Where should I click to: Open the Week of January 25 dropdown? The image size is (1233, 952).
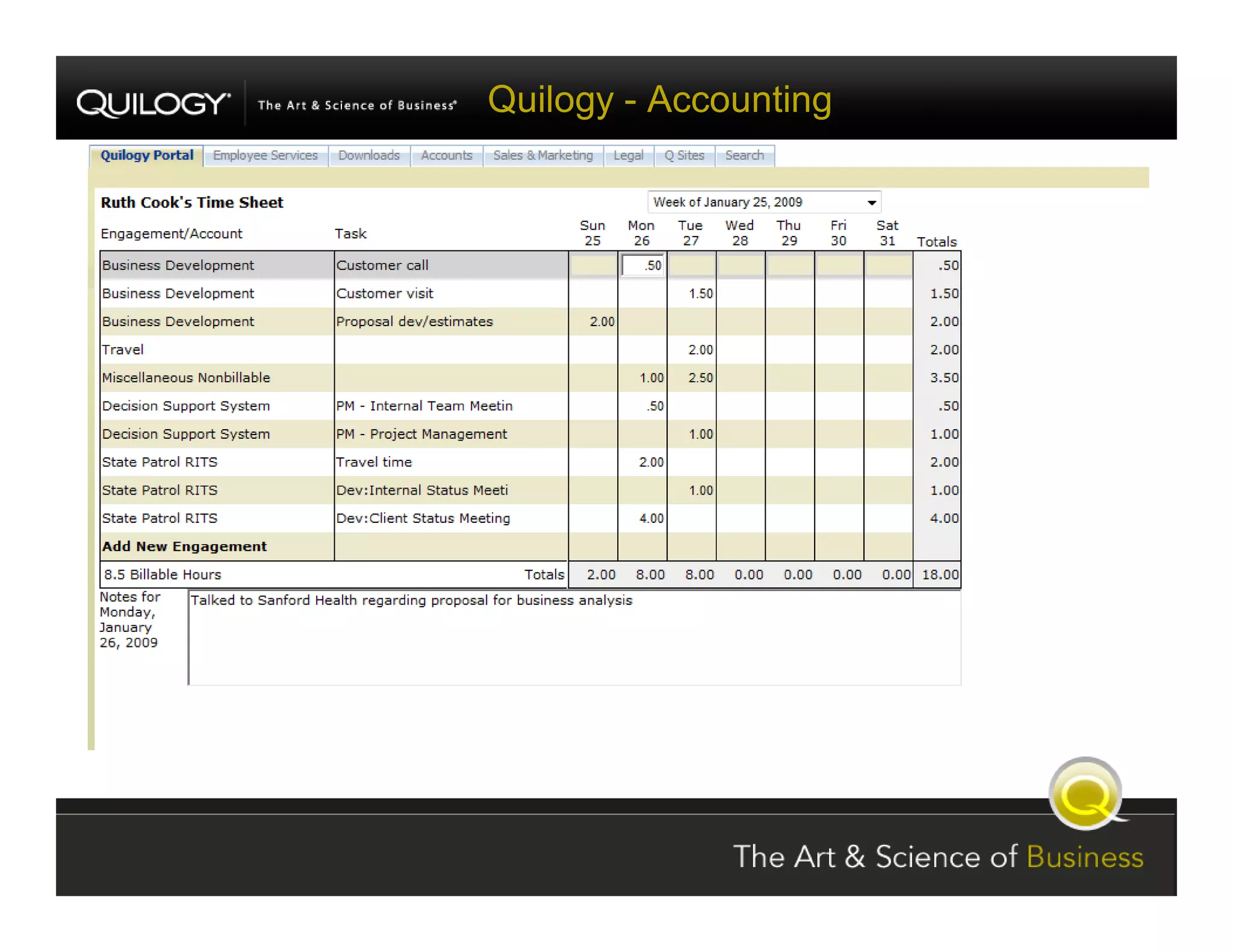[763, 202]
